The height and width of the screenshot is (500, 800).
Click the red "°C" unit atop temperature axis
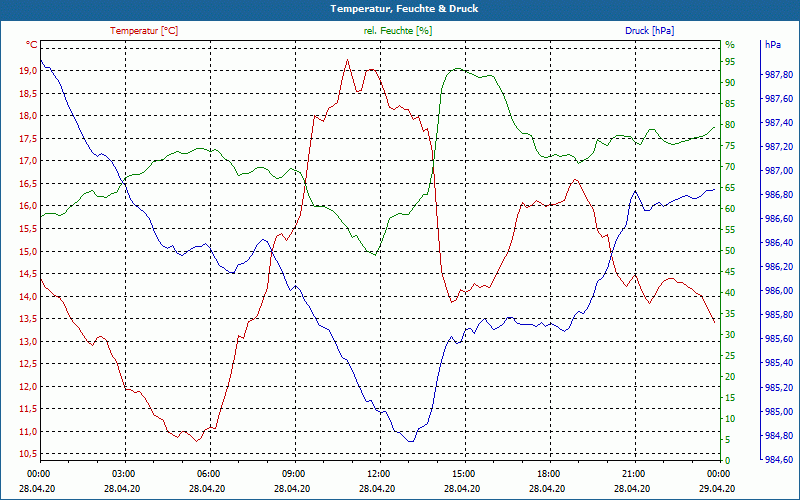coord(32,45)
